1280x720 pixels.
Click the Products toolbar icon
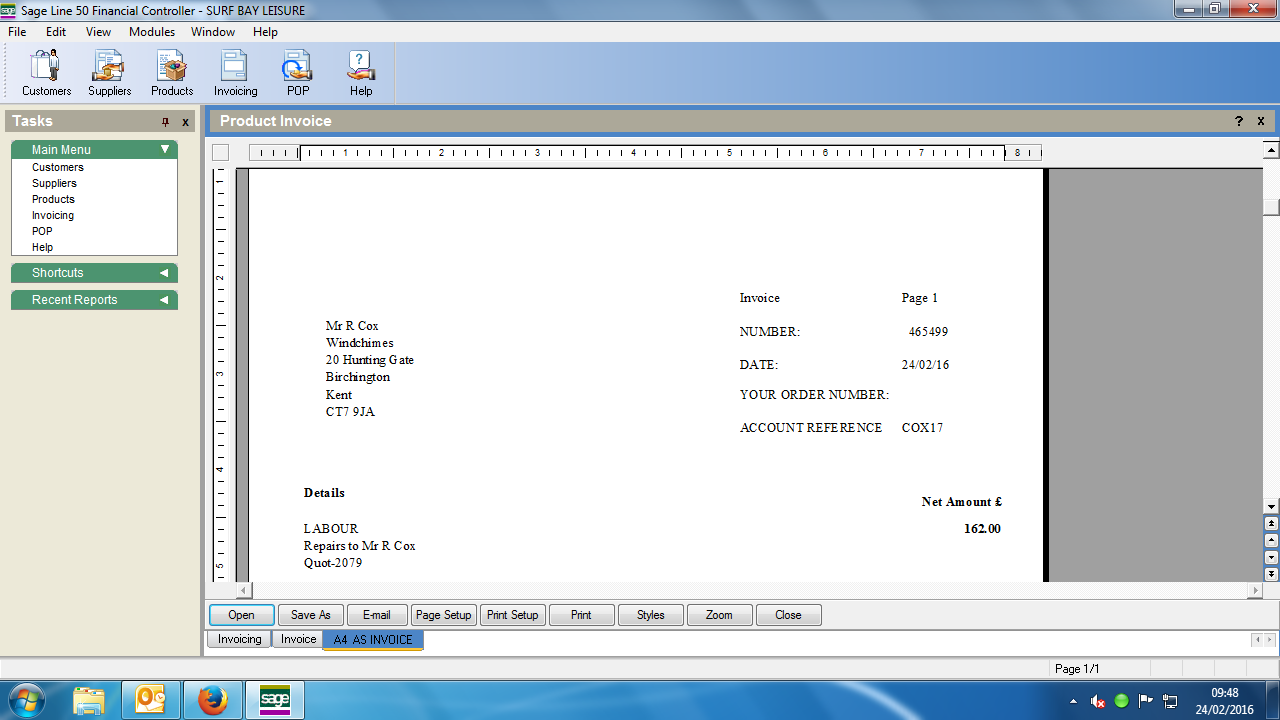coord(172,73)
